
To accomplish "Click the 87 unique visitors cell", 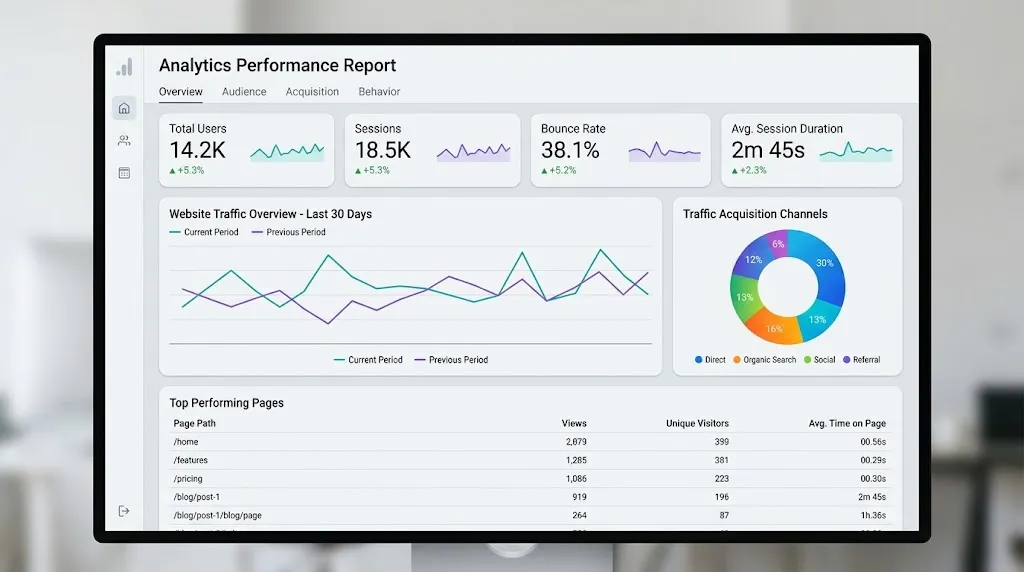I will point(724,515).
